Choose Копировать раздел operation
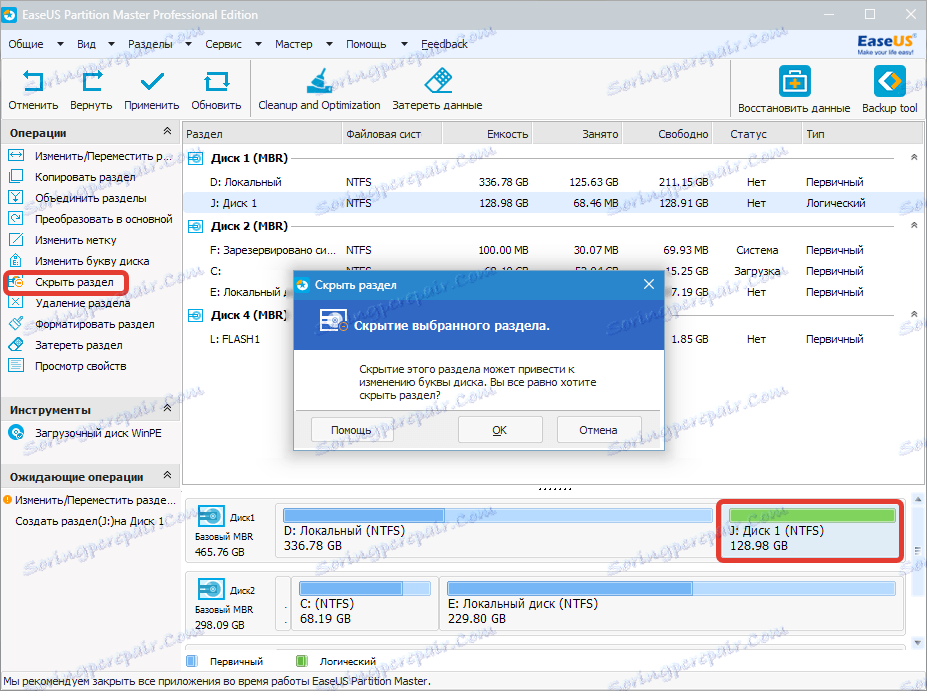 tap(72, 177)
